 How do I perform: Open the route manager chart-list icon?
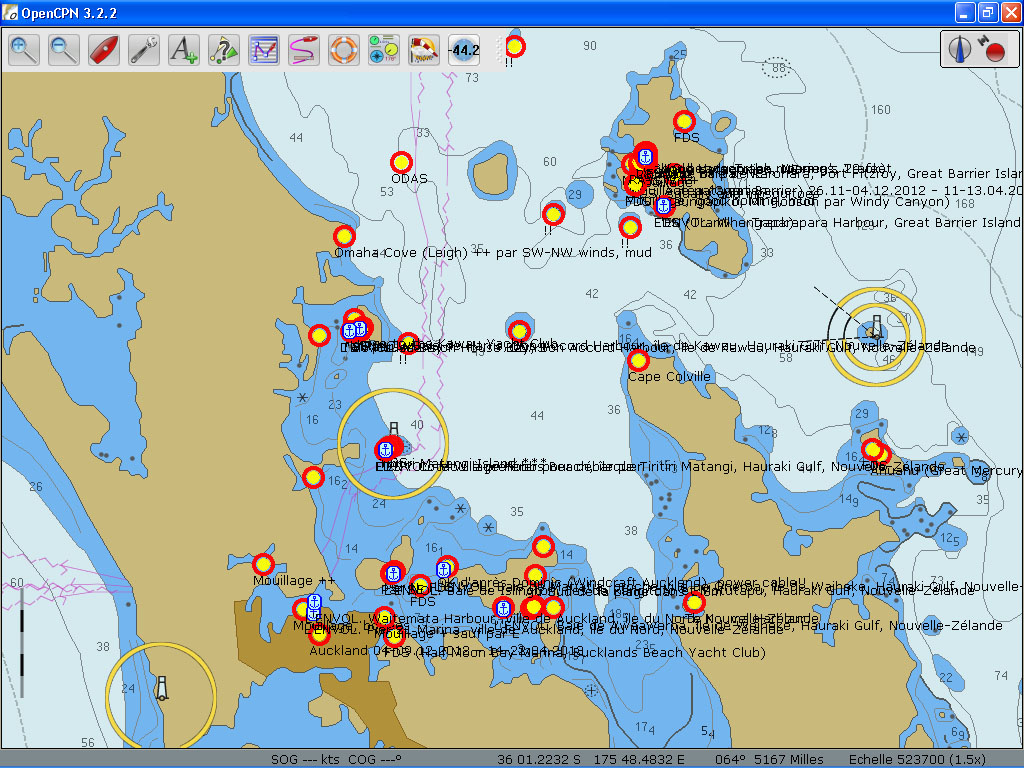[264, 50]
